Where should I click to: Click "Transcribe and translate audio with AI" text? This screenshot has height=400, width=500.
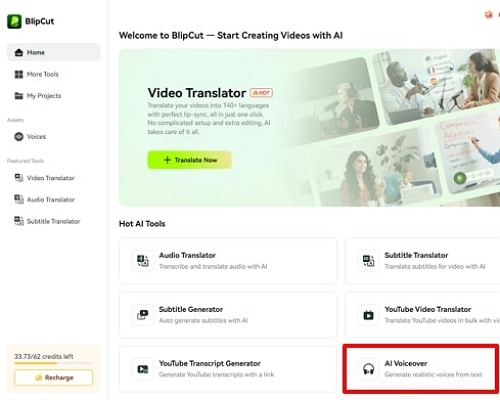click(x=213, y=266)
